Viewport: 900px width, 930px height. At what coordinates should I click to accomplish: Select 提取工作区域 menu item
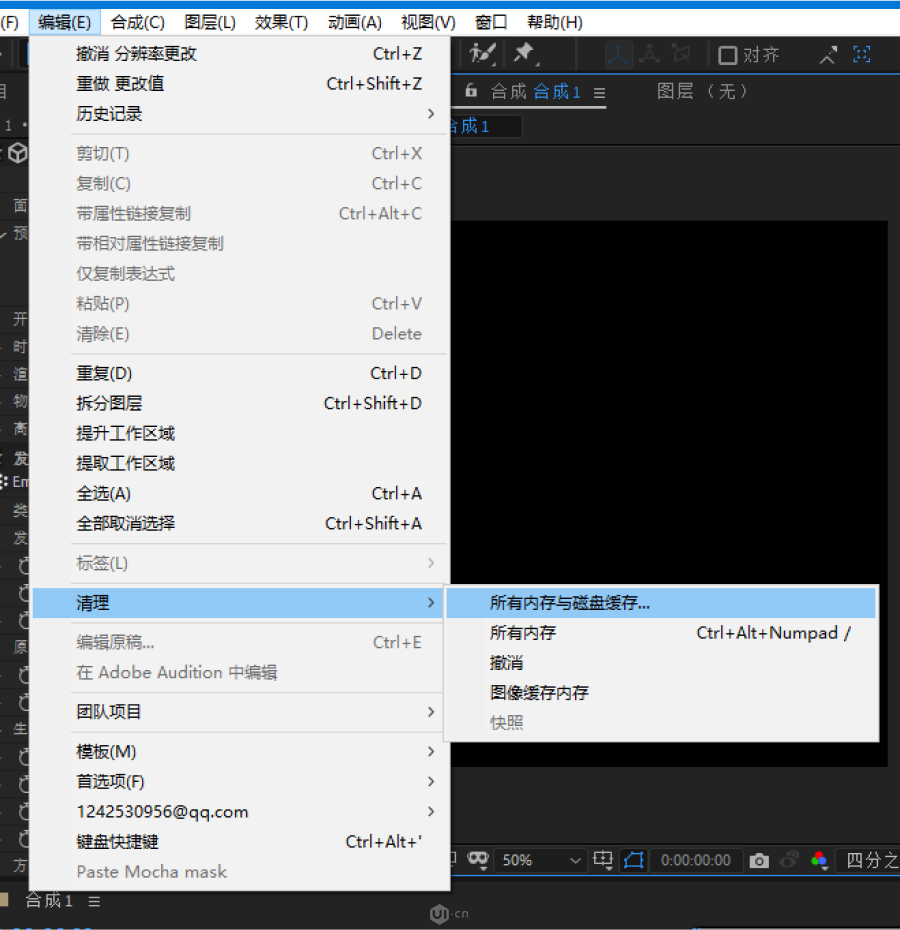[240, 463]
